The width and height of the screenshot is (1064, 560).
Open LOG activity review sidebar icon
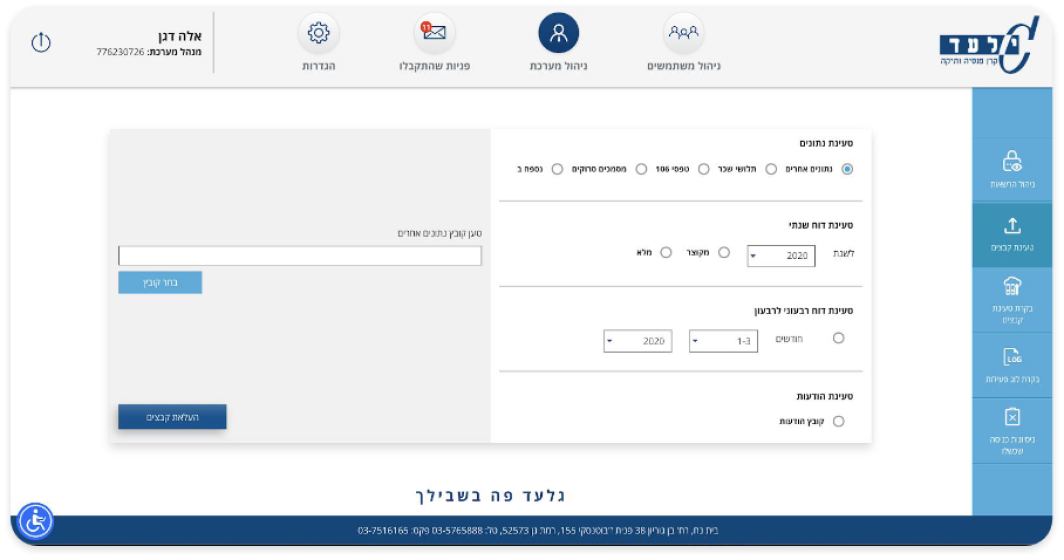coord(1012,357)
